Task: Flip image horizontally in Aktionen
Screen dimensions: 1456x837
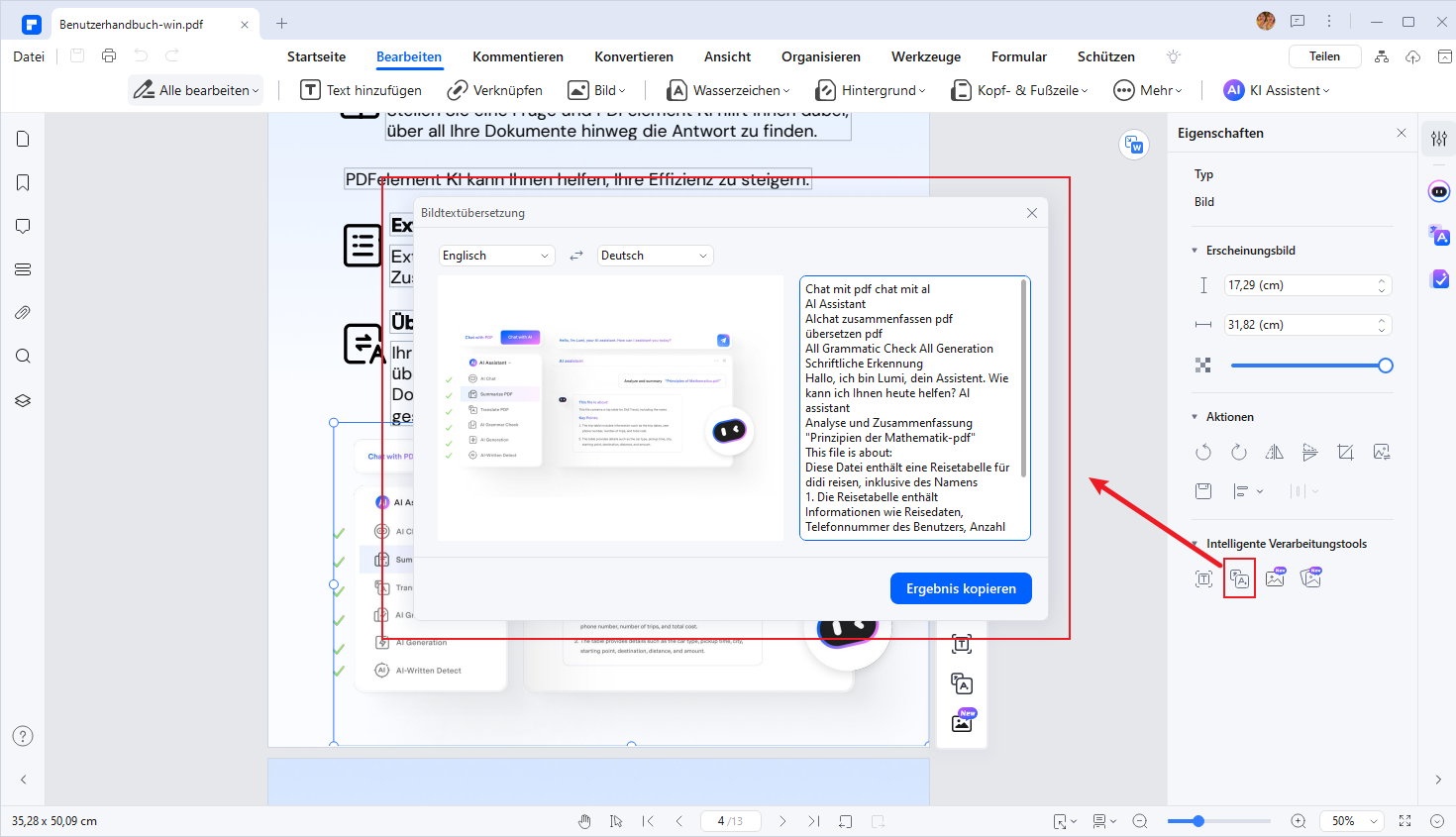Action: point(1275,452)
